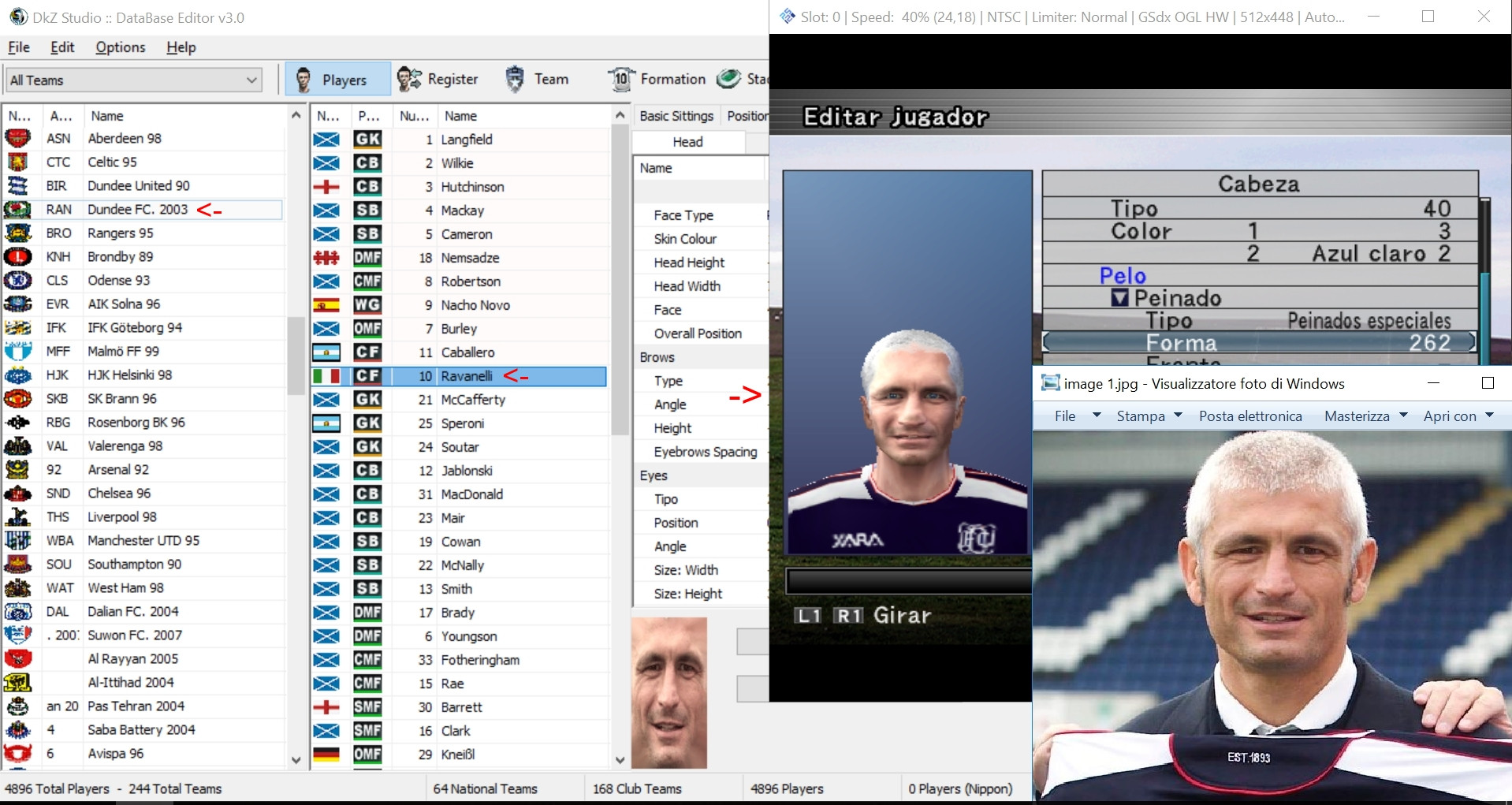Image resolution: width=1512 pixels, height=805 pixels.
Task: Open the Players section in the toolbar
Action: tap(337, 80)
